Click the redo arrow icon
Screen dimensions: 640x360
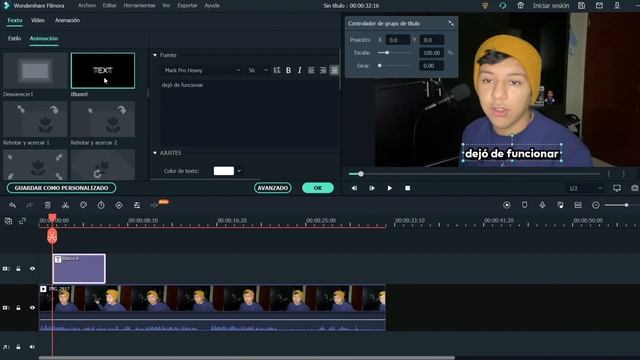click(30, 205)
